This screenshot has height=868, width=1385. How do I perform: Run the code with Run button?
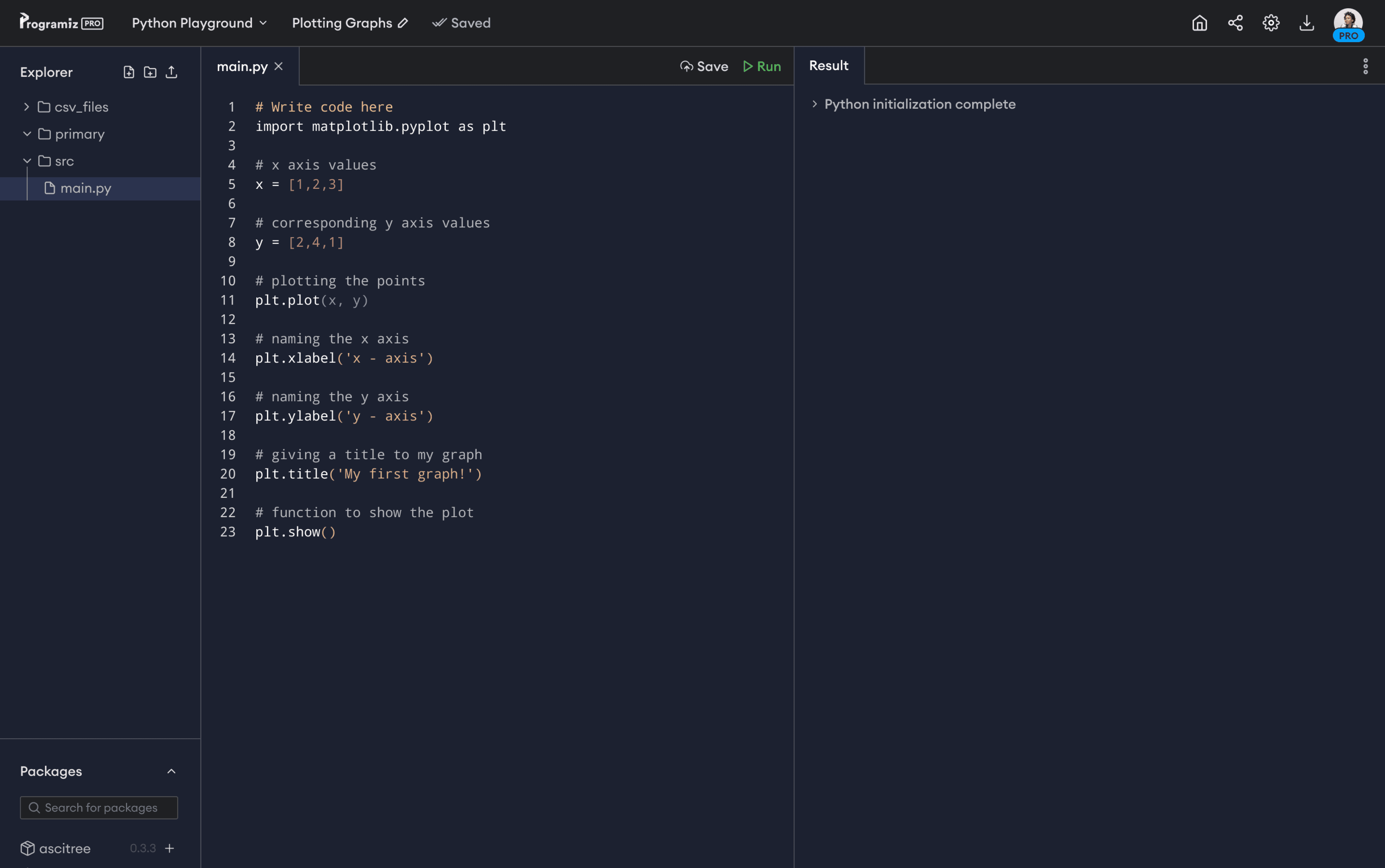tap(762, 67)
